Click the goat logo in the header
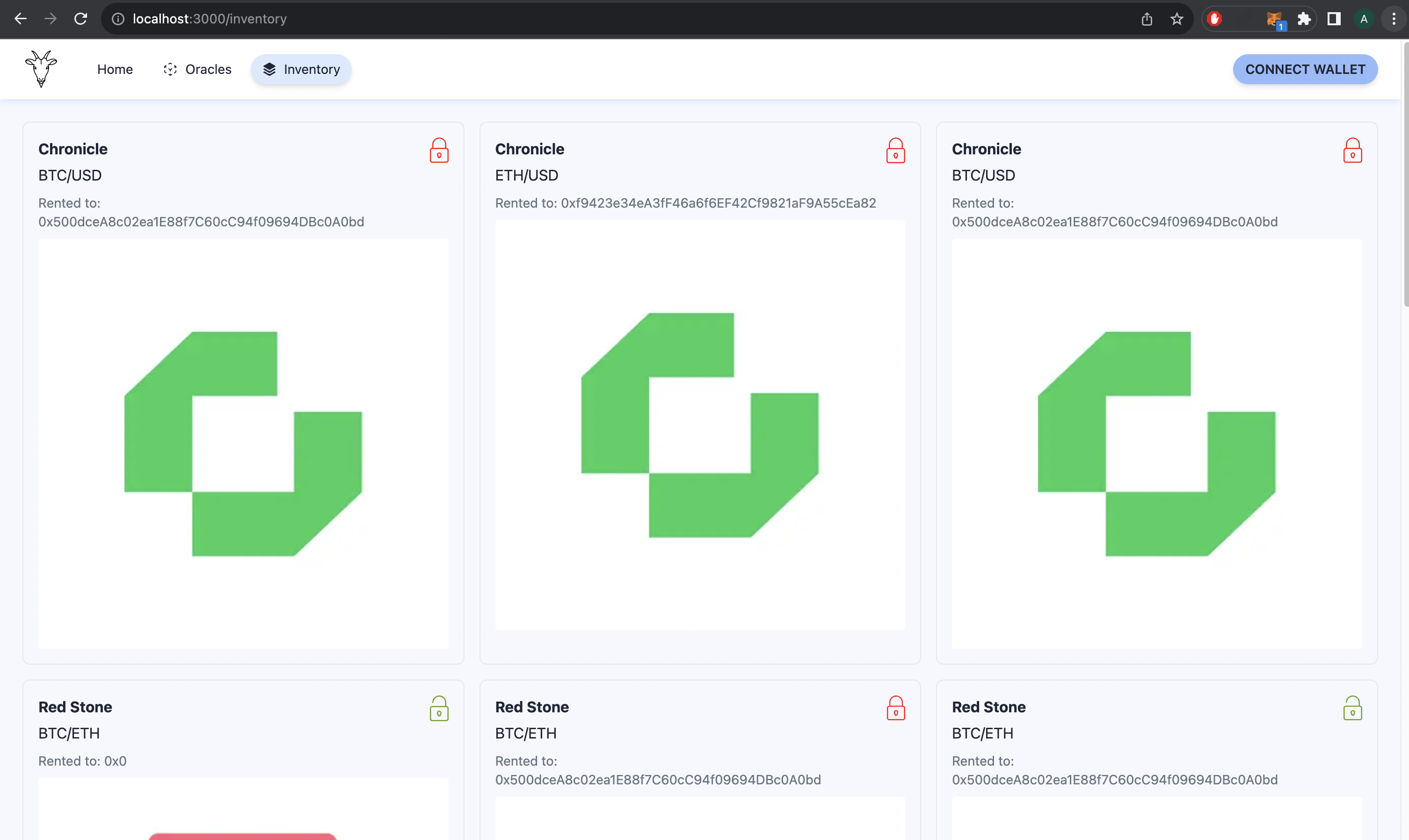The height and width of the screenshot is (840, 1409). [41, 69]
